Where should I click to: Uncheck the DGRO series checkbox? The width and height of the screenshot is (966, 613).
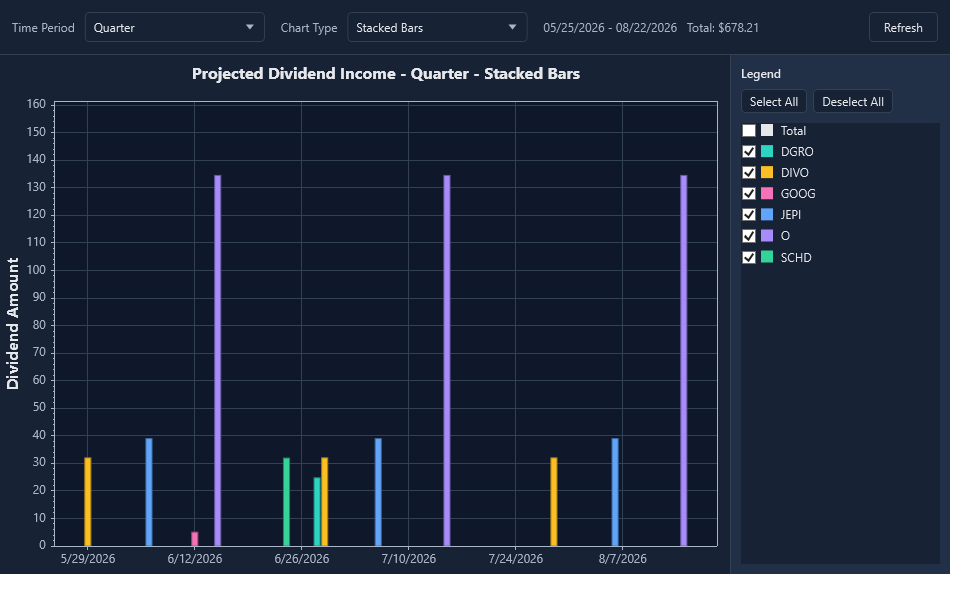749,152
